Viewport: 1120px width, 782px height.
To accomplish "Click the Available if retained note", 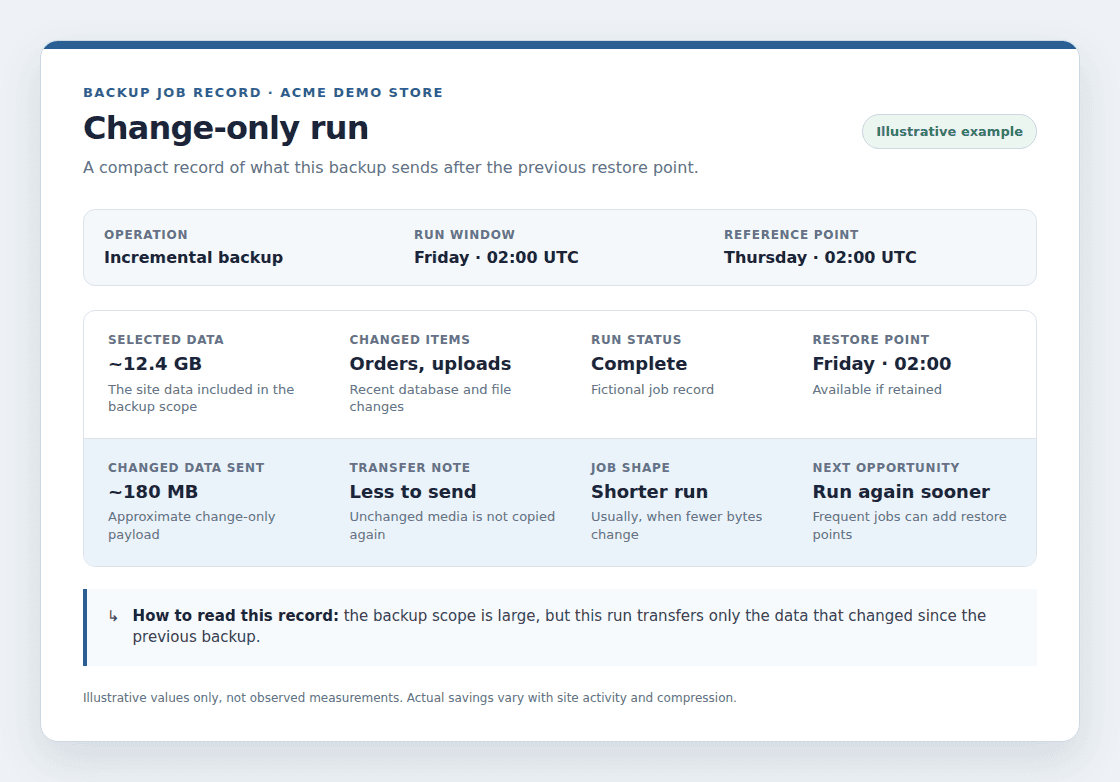I will (876, 389).
